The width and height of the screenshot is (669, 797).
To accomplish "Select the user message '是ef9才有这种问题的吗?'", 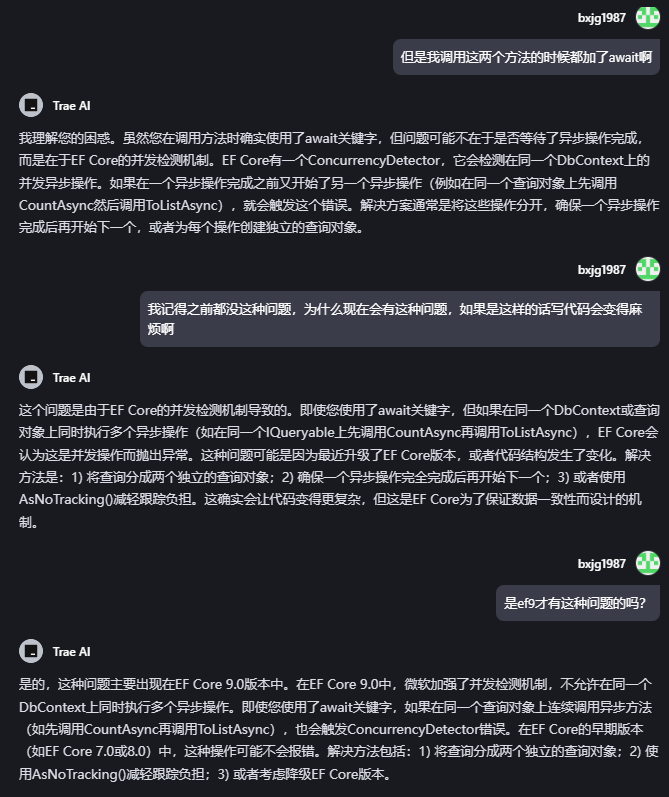I will tap(577, 603).
